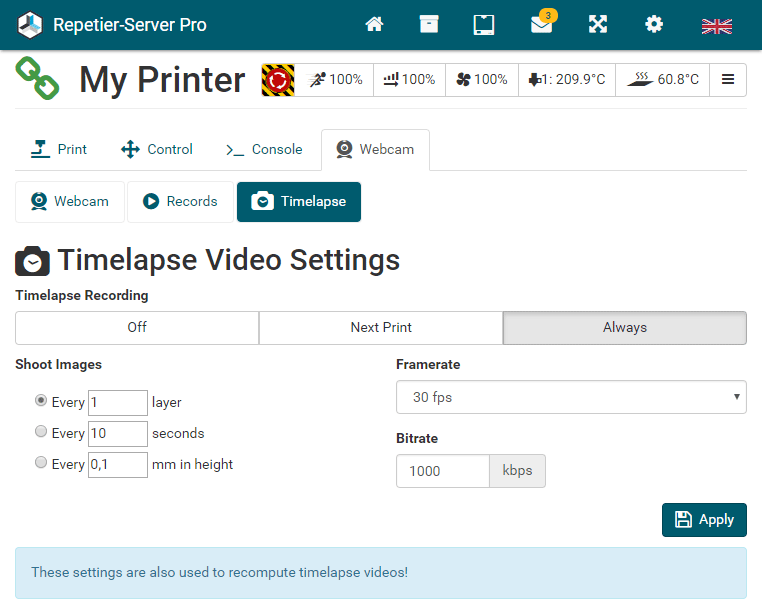
Task: Open the archive box icon in header
Action: [x=429, y=24]
